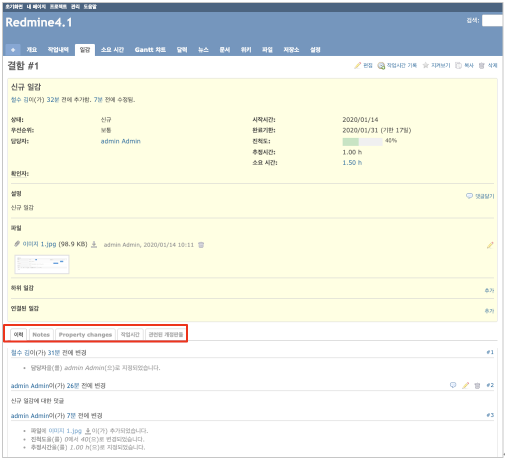
Task: Click download icon in journal #3 file entry
Action: pos(88,431)
